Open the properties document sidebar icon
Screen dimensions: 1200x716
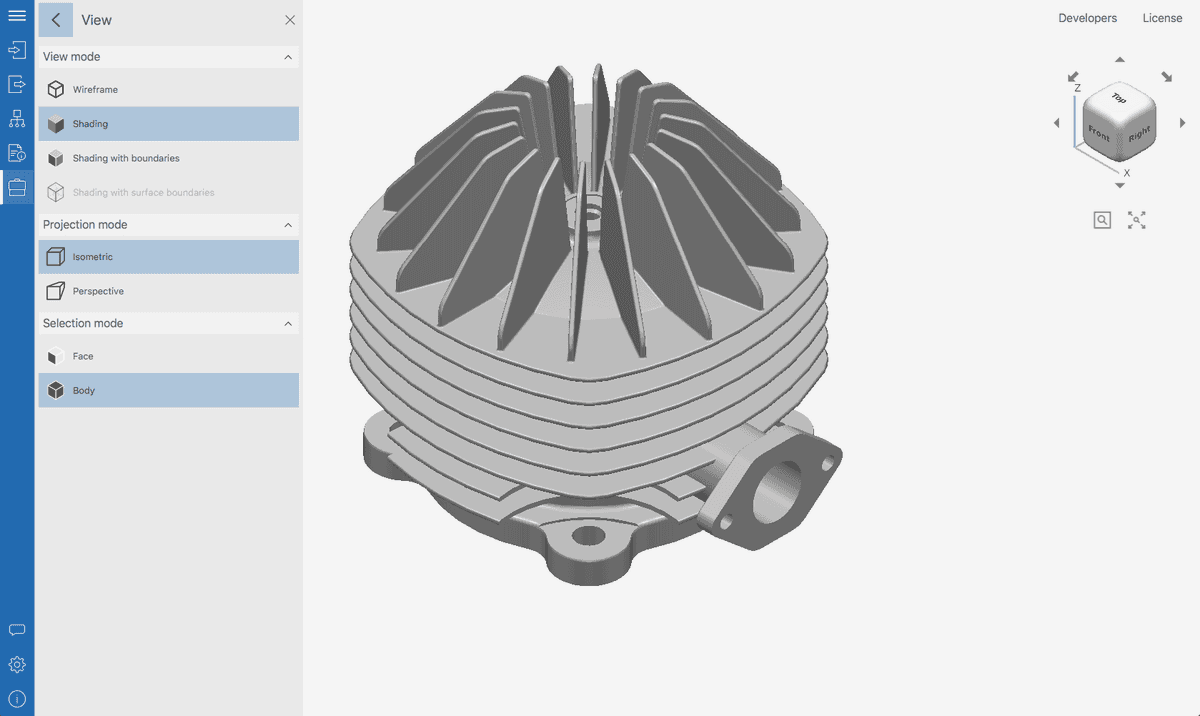point(17,153)
